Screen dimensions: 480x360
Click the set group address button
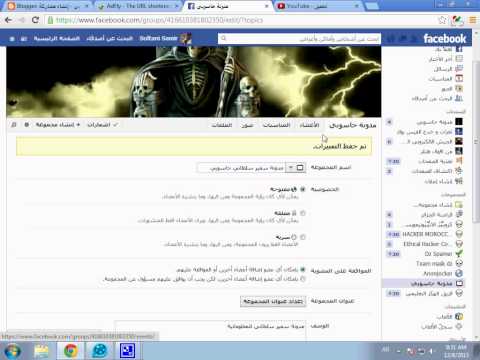tap(273, 301)
